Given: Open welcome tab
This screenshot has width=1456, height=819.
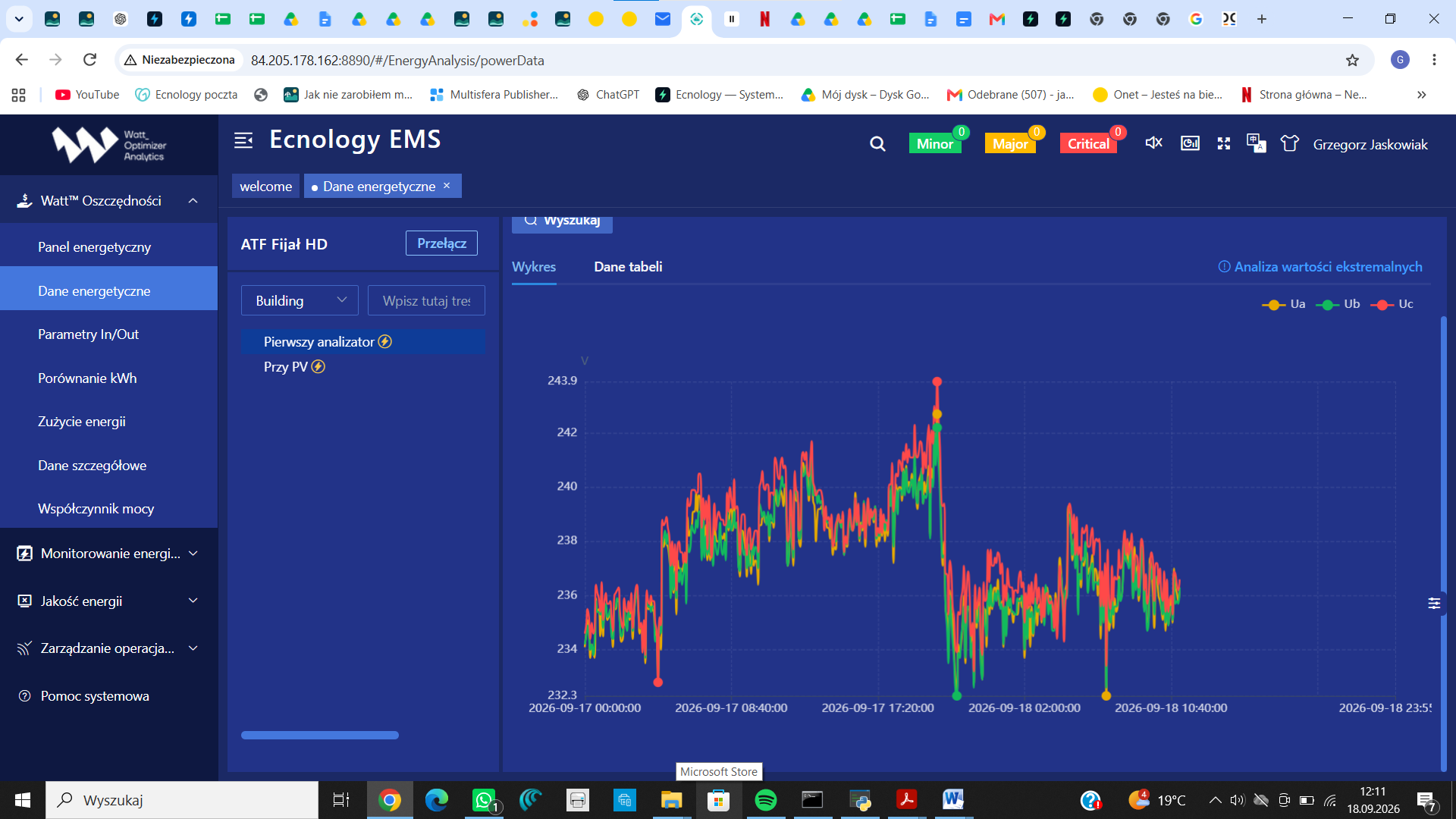Looking at the screenshot, I should [x=265, y=186].
